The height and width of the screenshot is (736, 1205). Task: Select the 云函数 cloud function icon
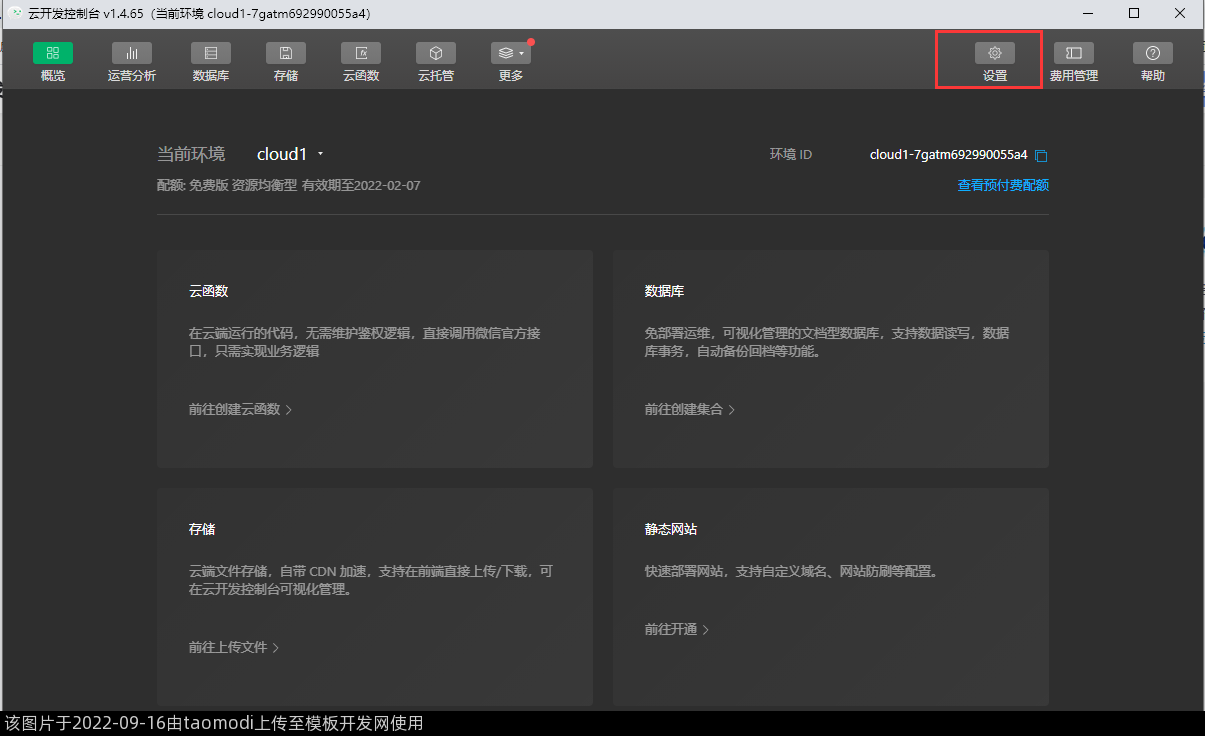tap(361, 53)
